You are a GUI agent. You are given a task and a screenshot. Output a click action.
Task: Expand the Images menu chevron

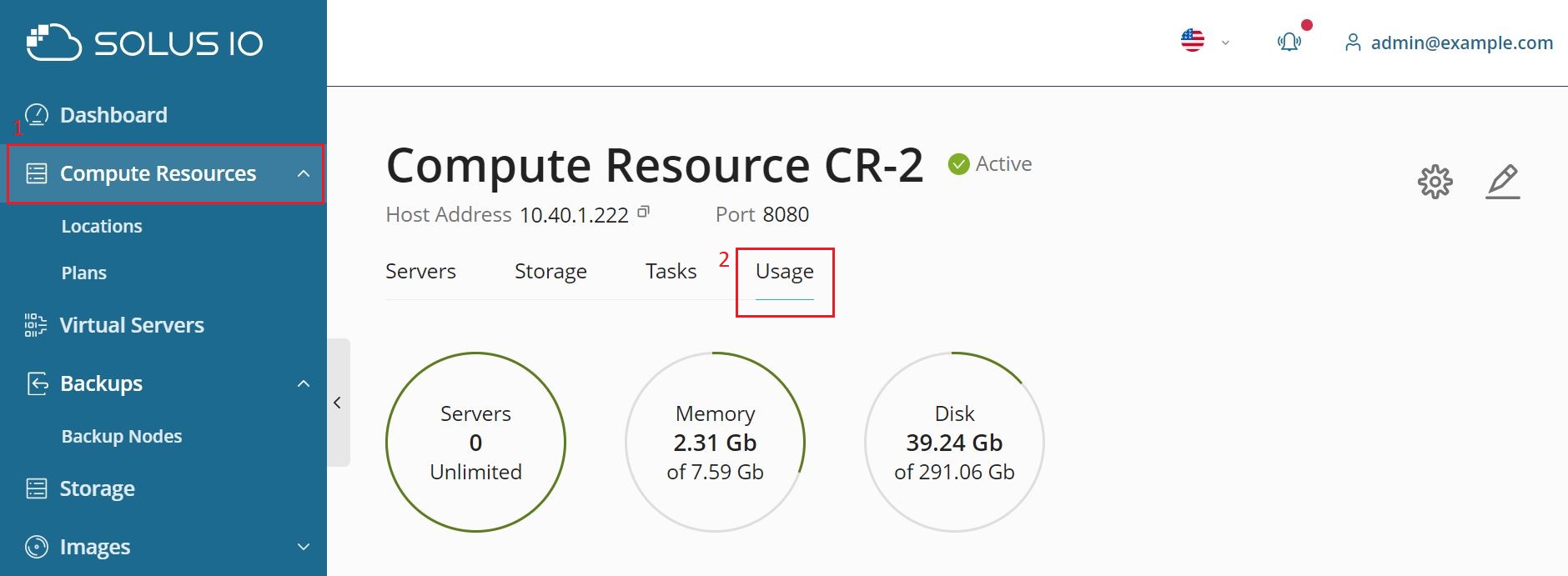(304, 547)
